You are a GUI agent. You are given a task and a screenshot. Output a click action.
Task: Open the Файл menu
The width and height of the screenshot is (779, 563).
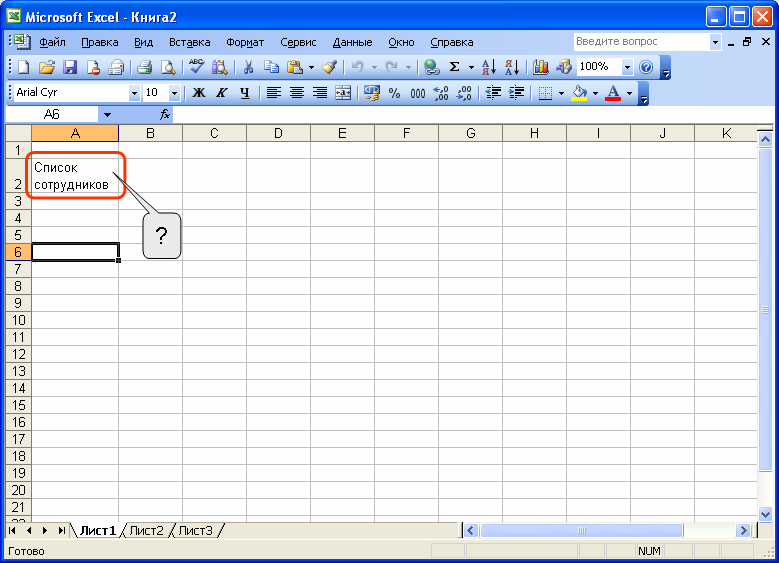(x=52, y=42)
